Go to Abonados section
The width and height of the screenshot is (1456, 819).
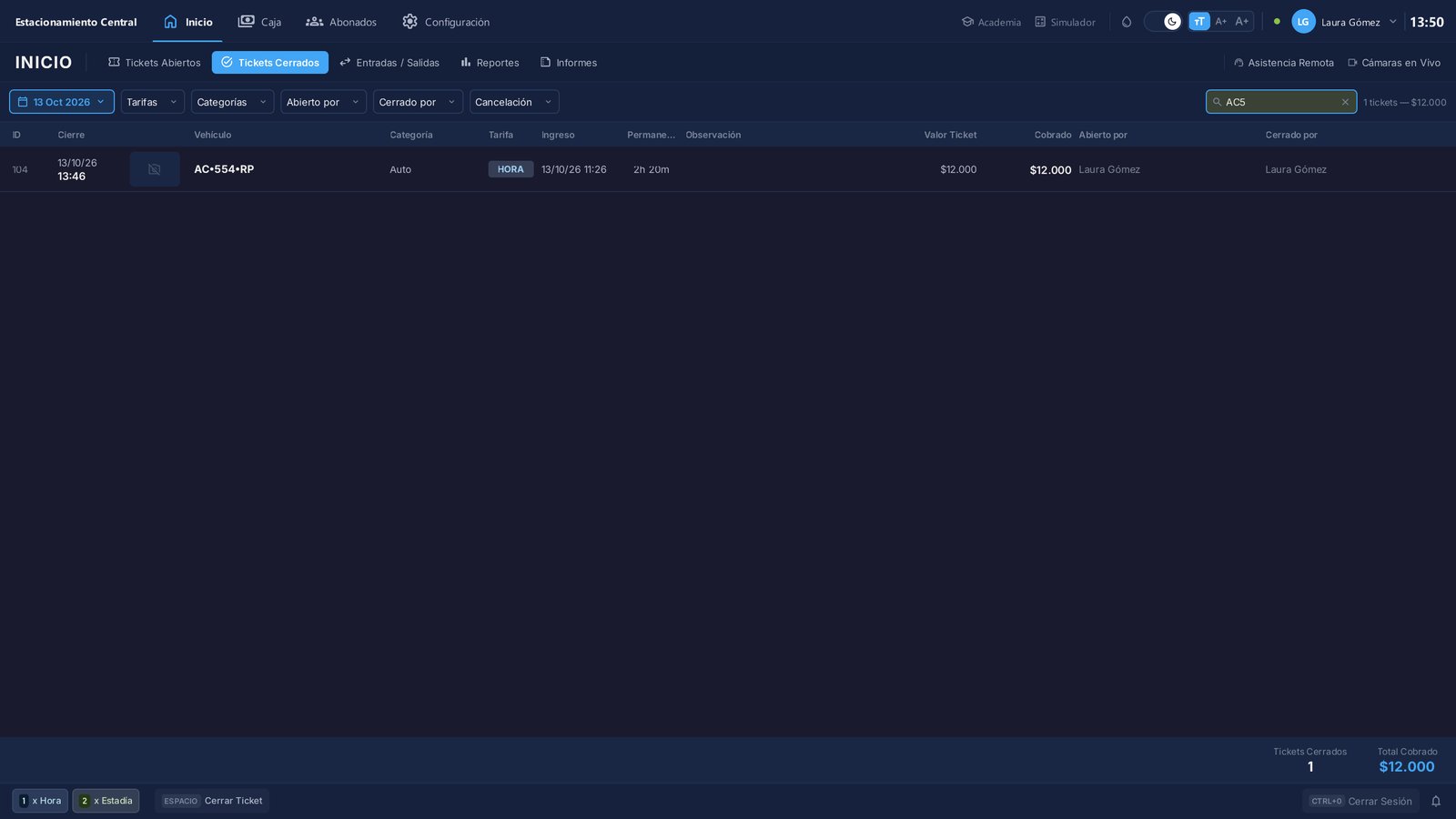[x=341, y=22]
